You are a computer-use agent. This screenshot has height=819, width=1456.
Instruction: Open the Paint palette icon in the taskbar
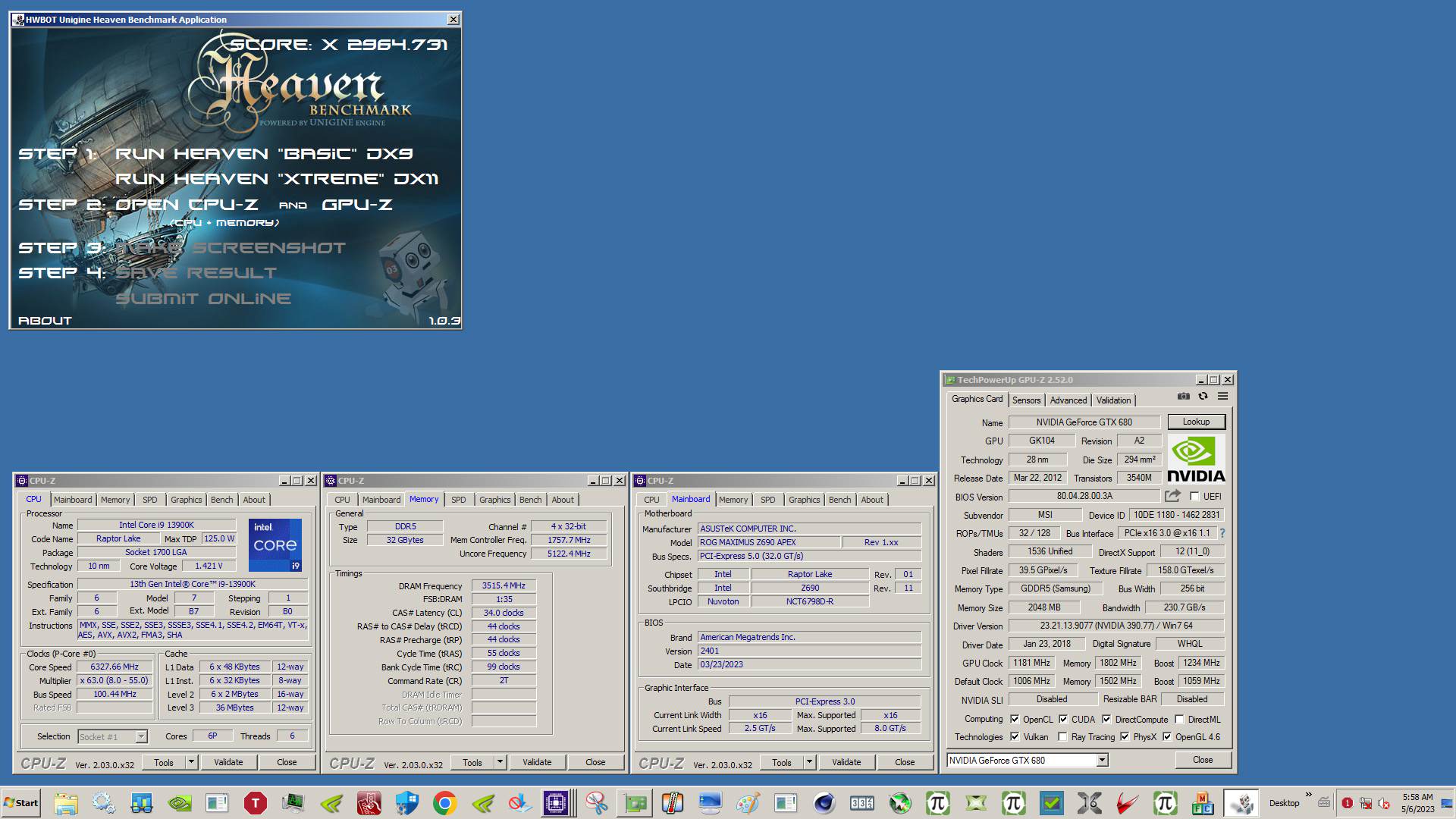click(748, 803)
